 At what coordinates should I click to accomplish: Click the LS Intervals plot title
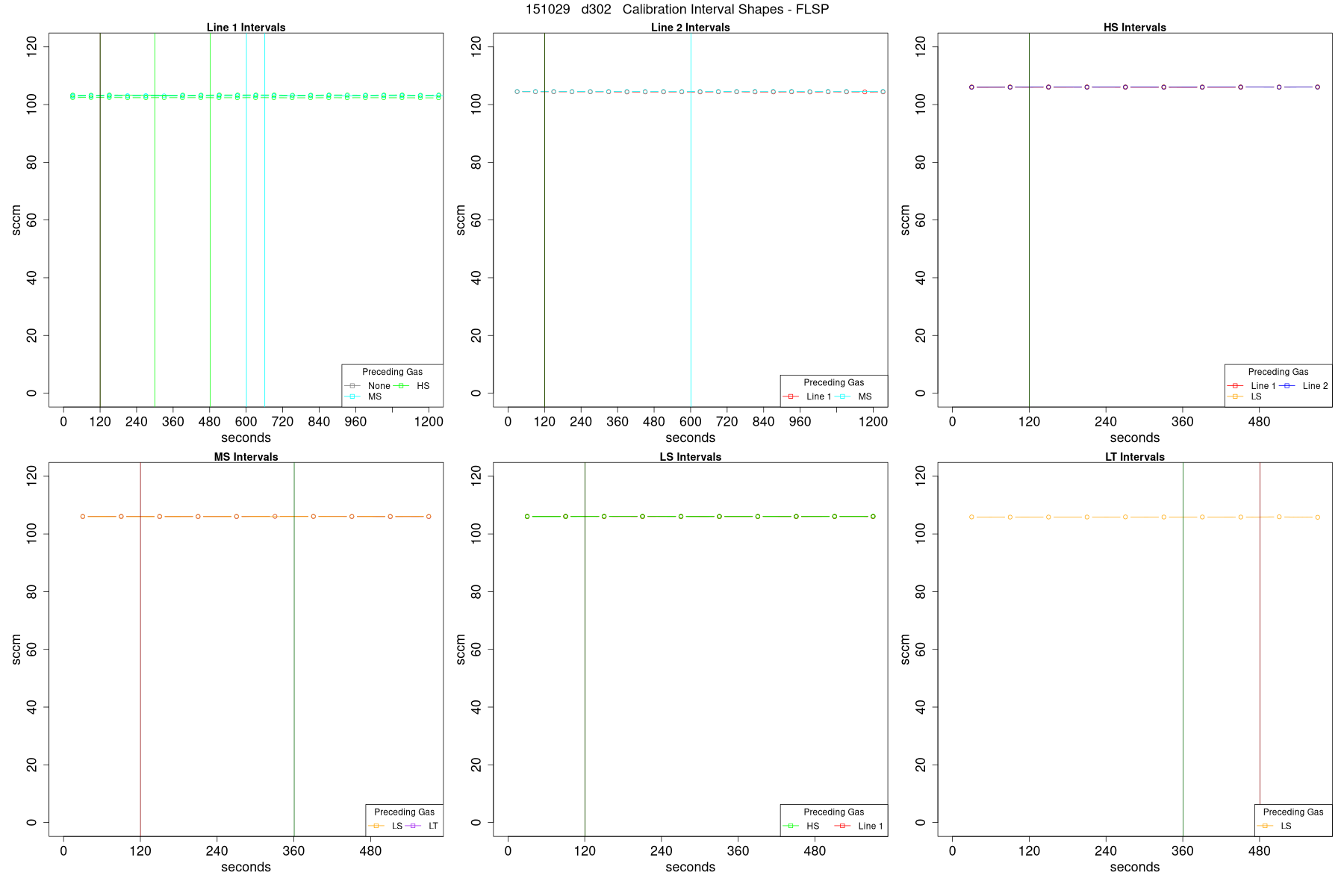[x=691, y=457]
